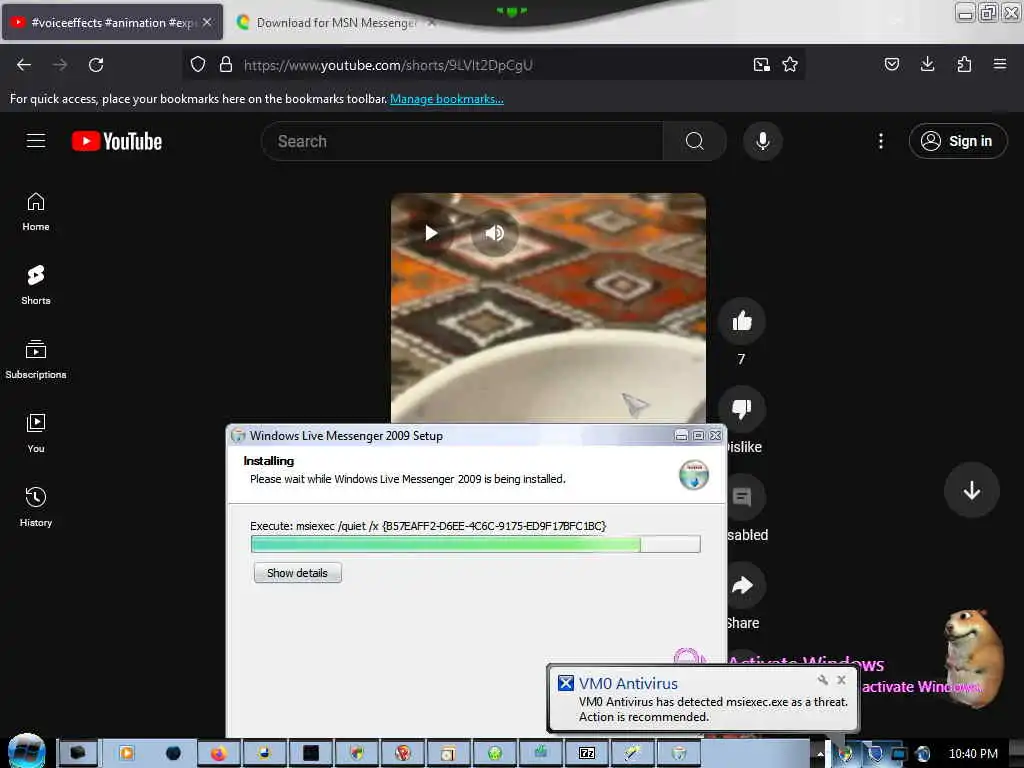Open 7-Zip from the taskbar
The width and height of the screenshot is (1024, 768).
(x=586, y=753)
